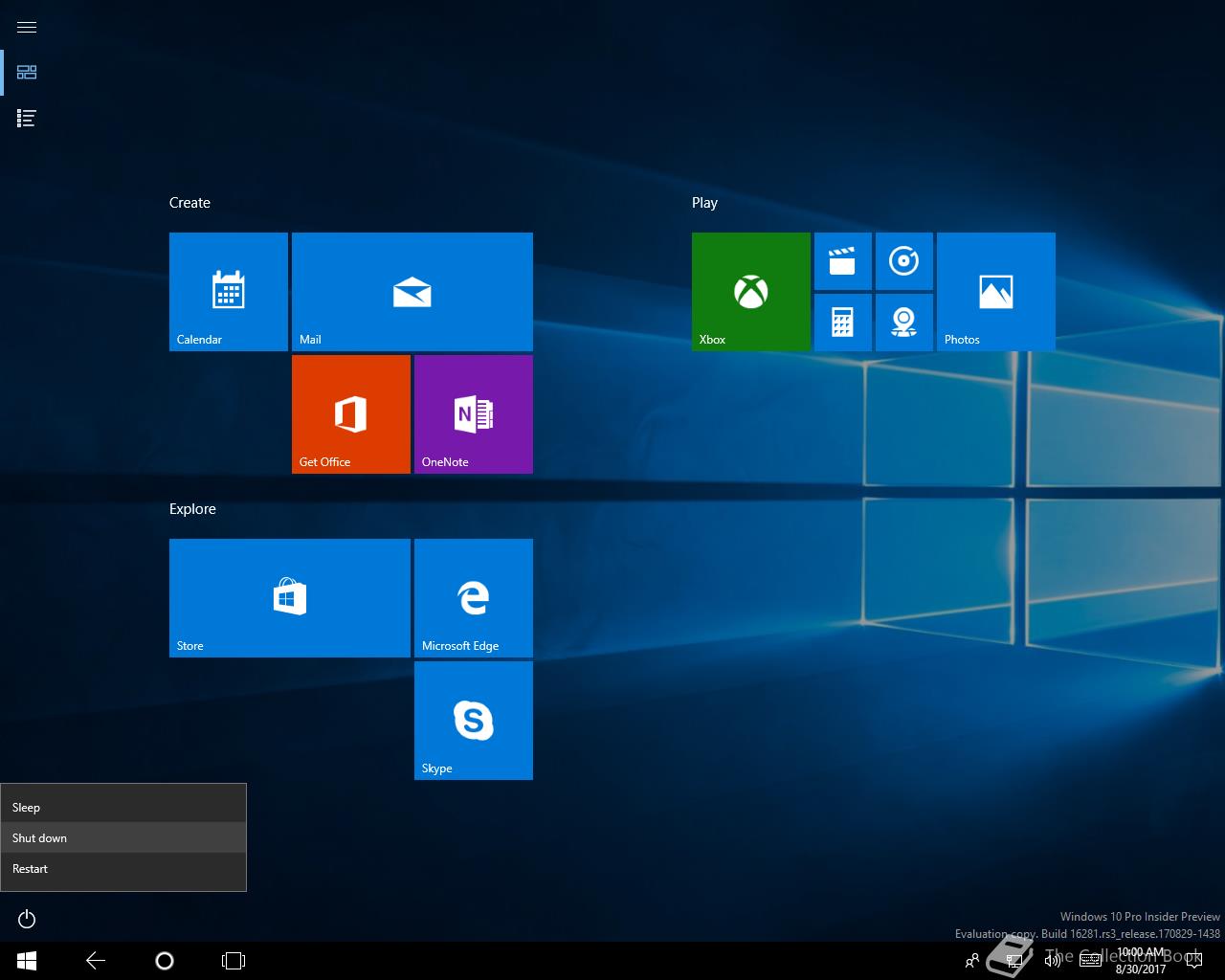Open Task View from the taskbar
Image resolution: width=1225 pixels, height=980 pixels.
(x=234, y=961)
